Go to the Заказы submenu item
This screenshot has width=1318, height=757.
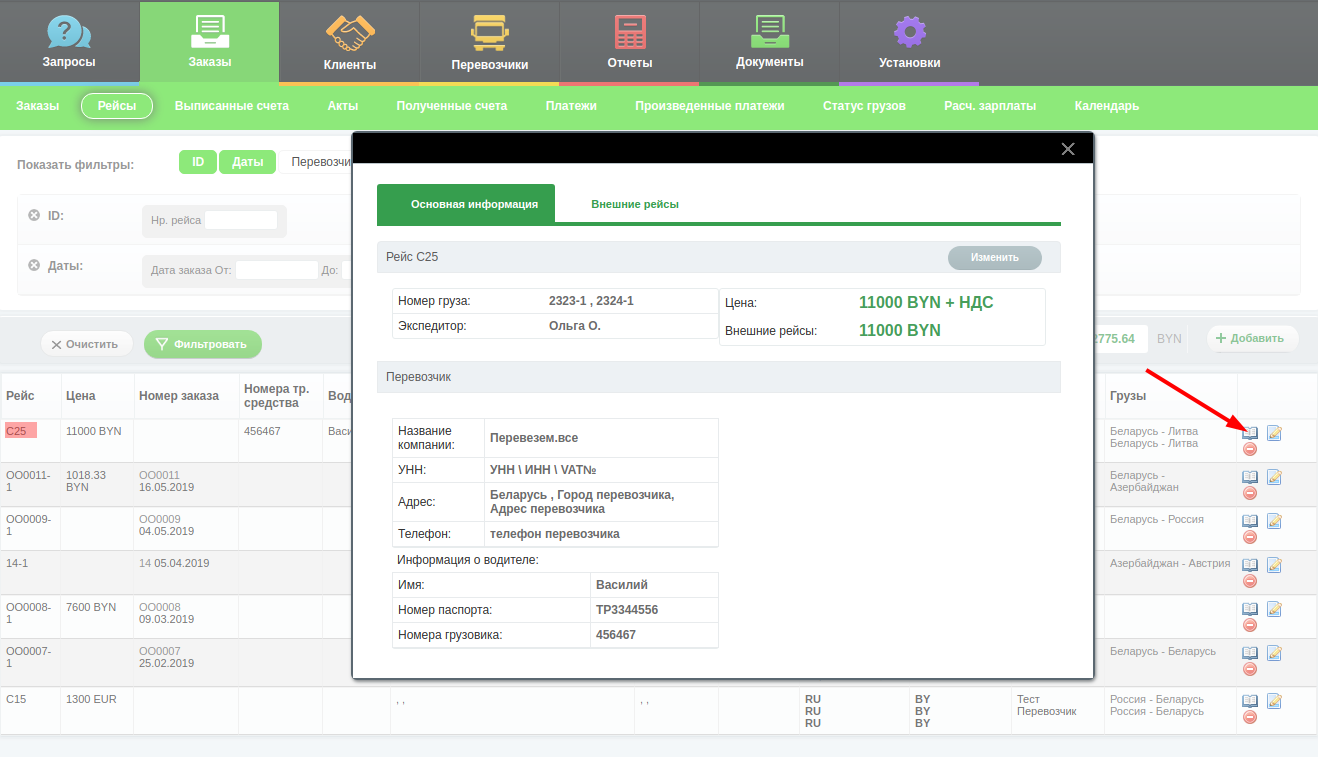(37, 106)
